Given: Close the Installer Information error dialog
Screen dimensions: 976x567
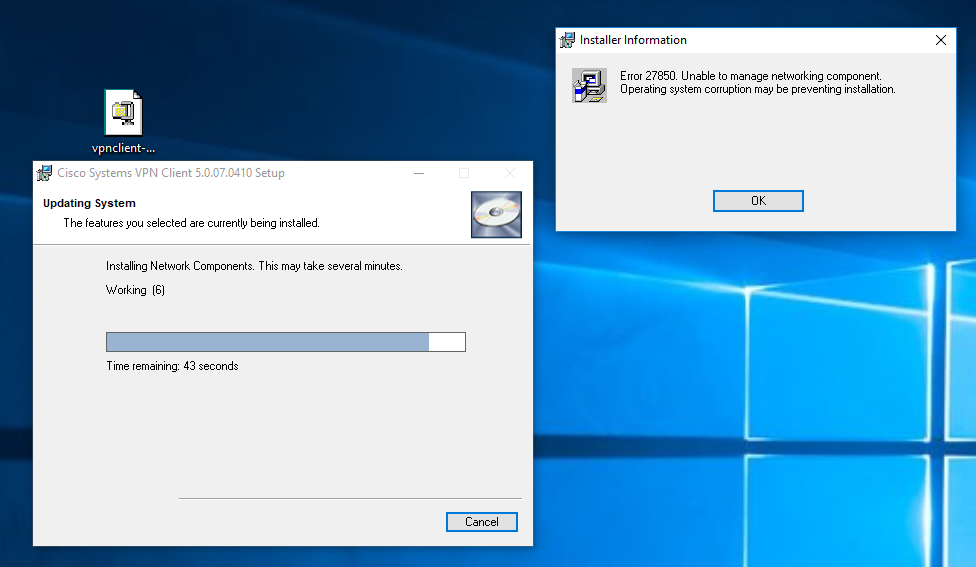Looking at the screenshot, I should 941,40.
